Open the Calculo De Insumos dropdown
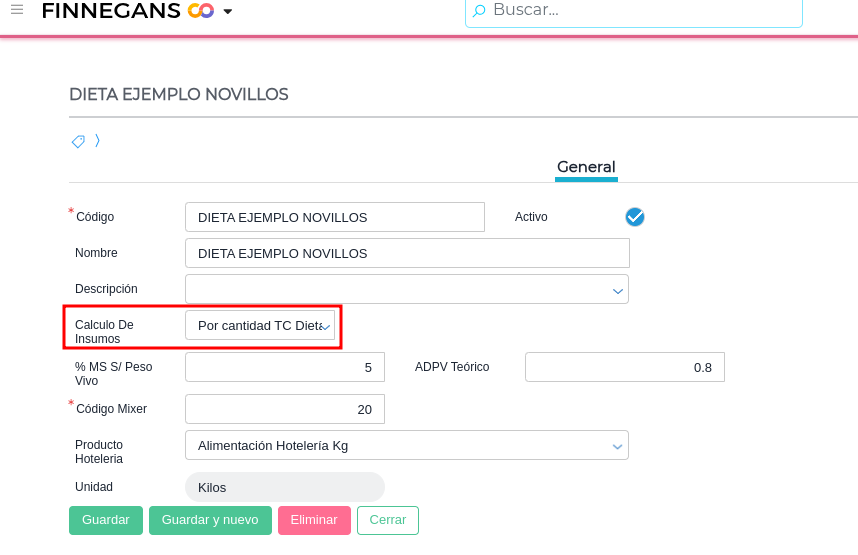This screenshot has width=858, height=555. tap(325, 326)
